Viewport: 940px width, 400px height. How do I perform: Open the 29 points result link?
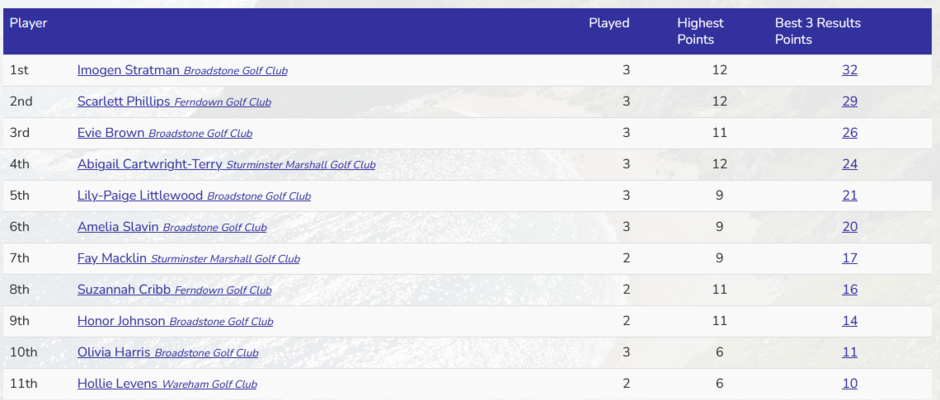point(849,101)
